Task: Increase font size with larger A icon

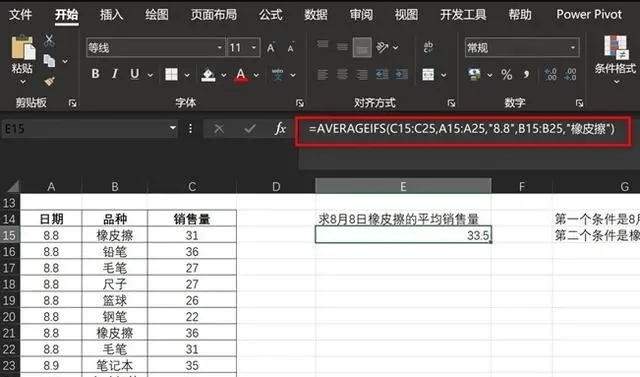Action: point(271,48)
